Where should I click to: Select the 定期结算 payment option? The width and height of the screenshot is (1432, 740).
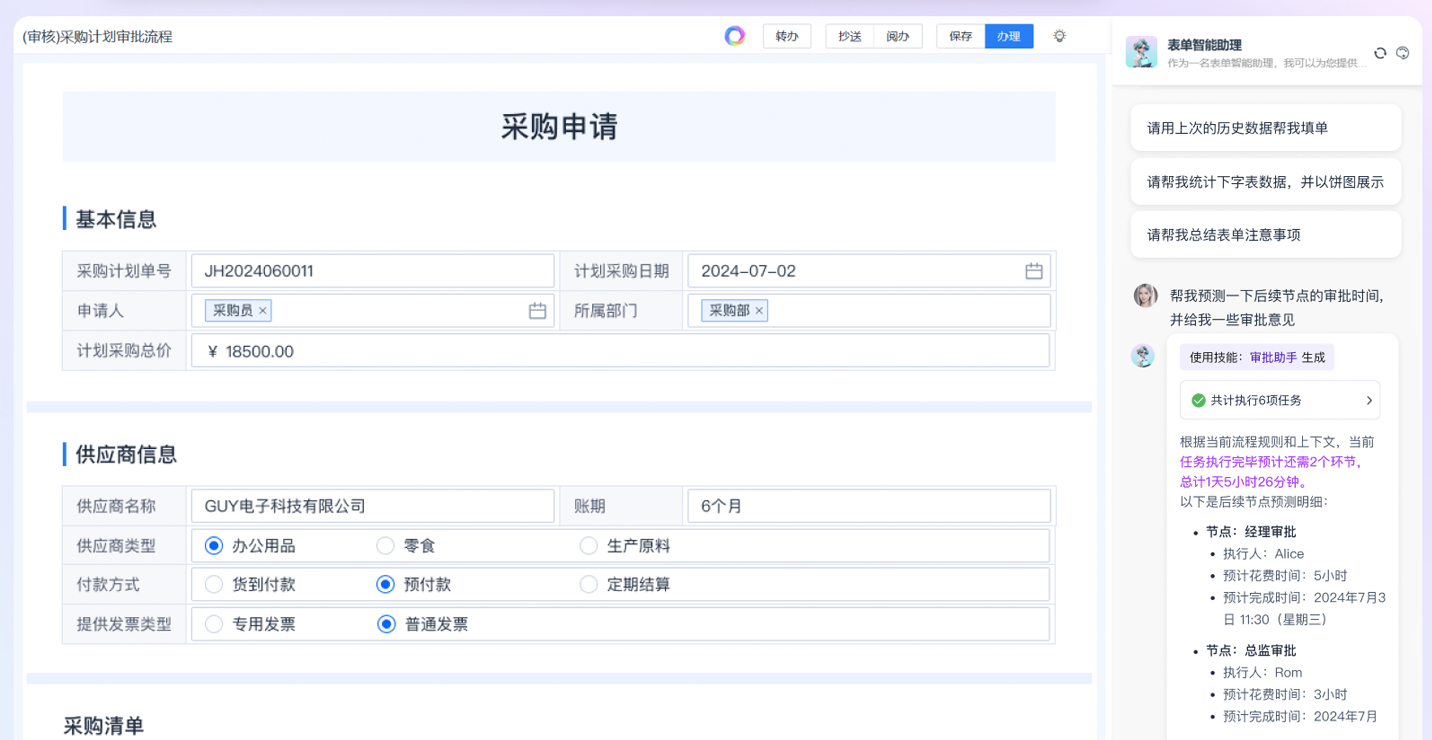589,584
